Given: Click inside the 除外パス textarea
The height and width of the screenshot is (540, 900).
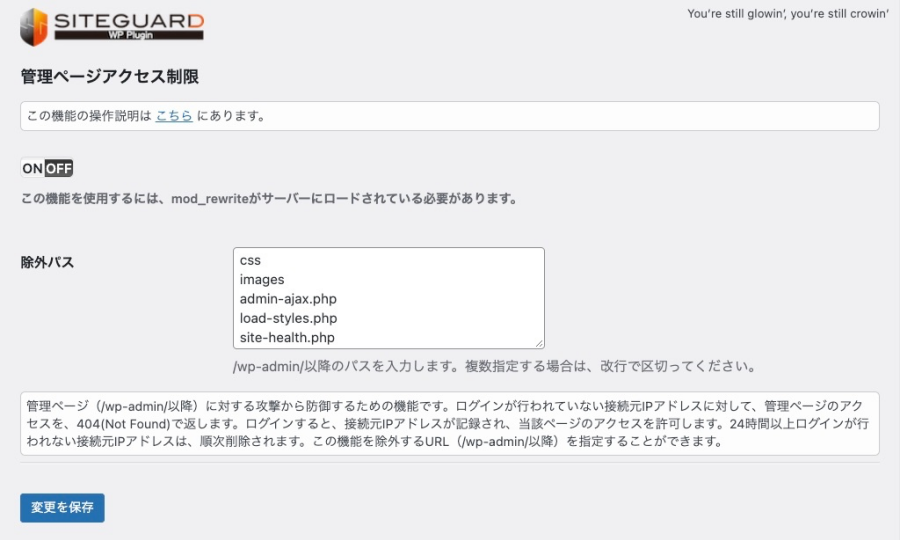Looking at the screenshot, I should point(389,298).
